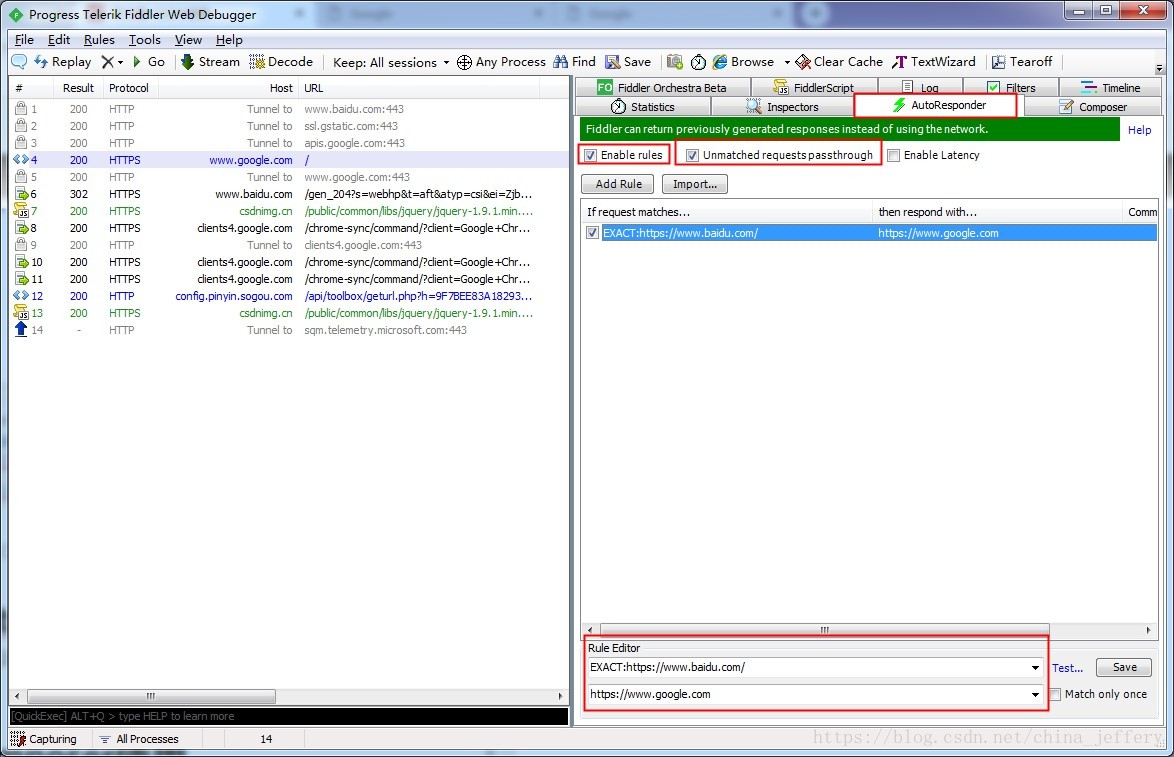Open the Keep: All sessions dropdown

point(391,62)
